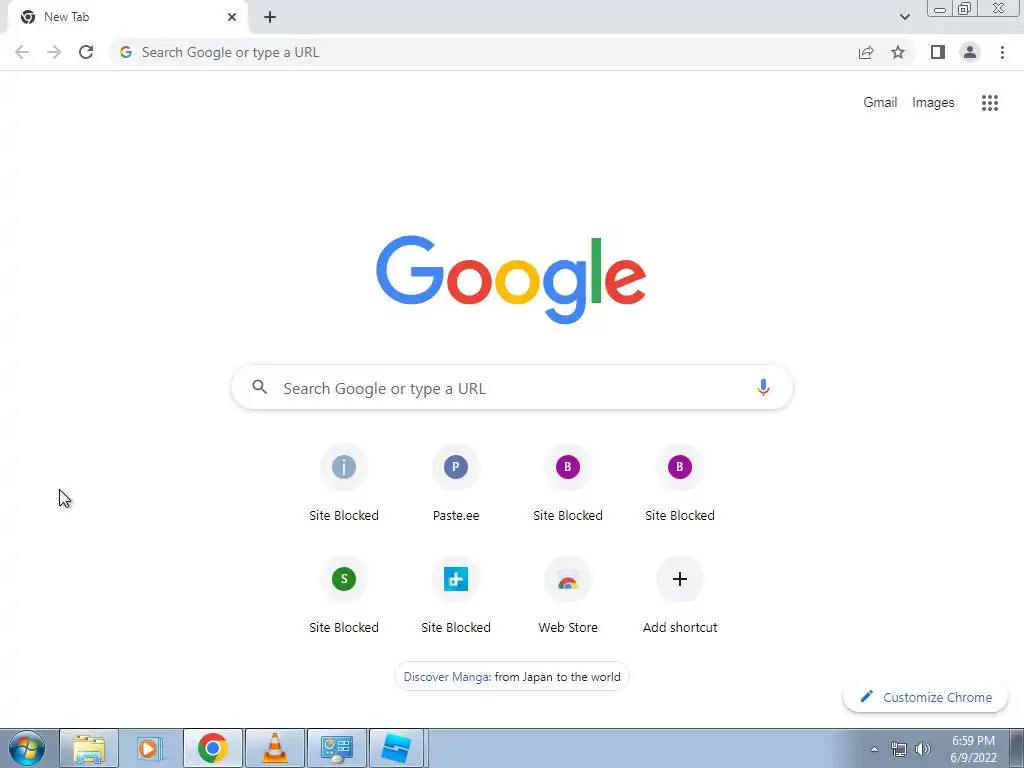Click the back navigation arrow
1024x768 pixels.
tap(22, 52)
